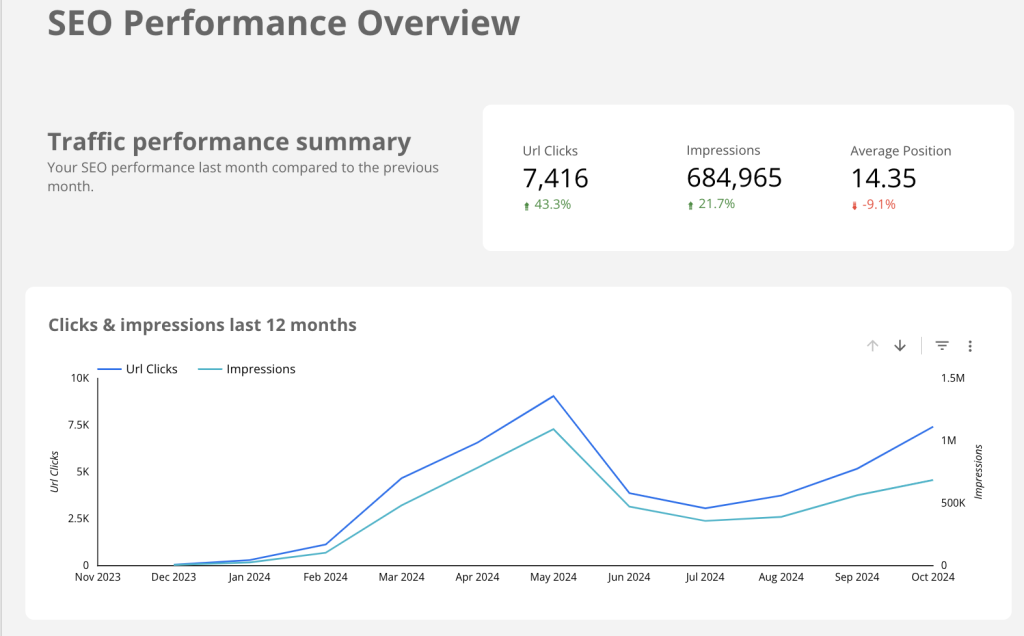This screenshot has width=1024, height=636.
Task: Click the rotated Impressions right axis title
Action: (x=979, y=471)
